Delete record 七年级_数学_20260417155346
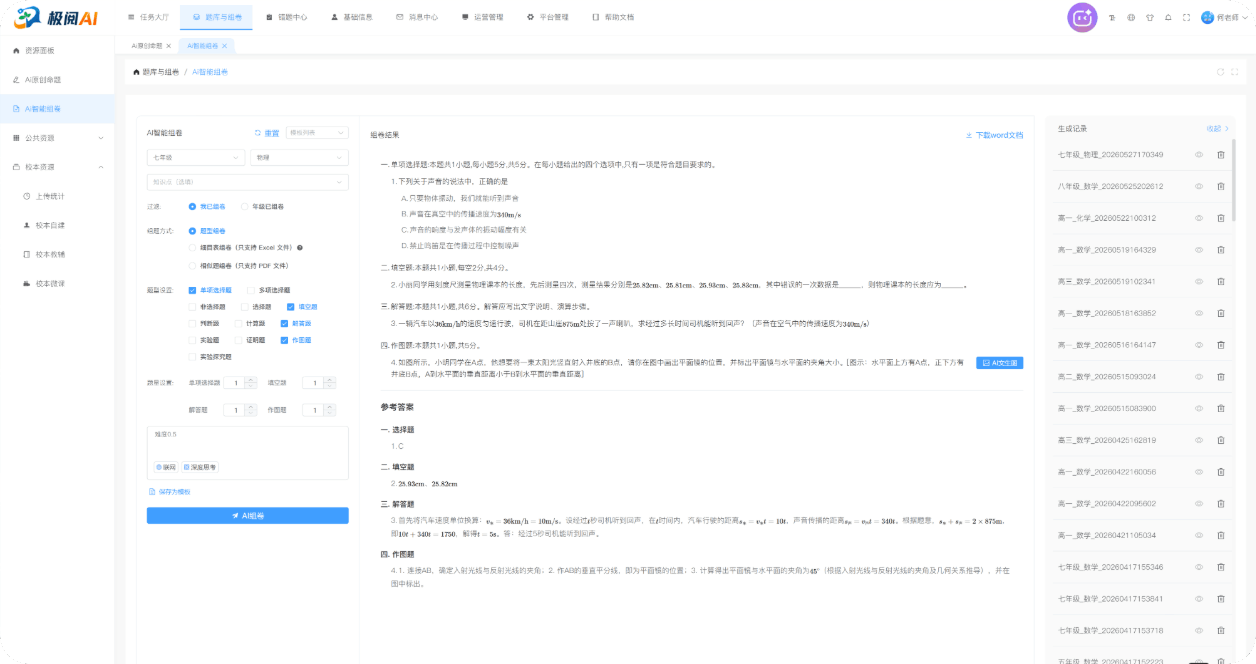1256x664 pixels. point(1220,567)
